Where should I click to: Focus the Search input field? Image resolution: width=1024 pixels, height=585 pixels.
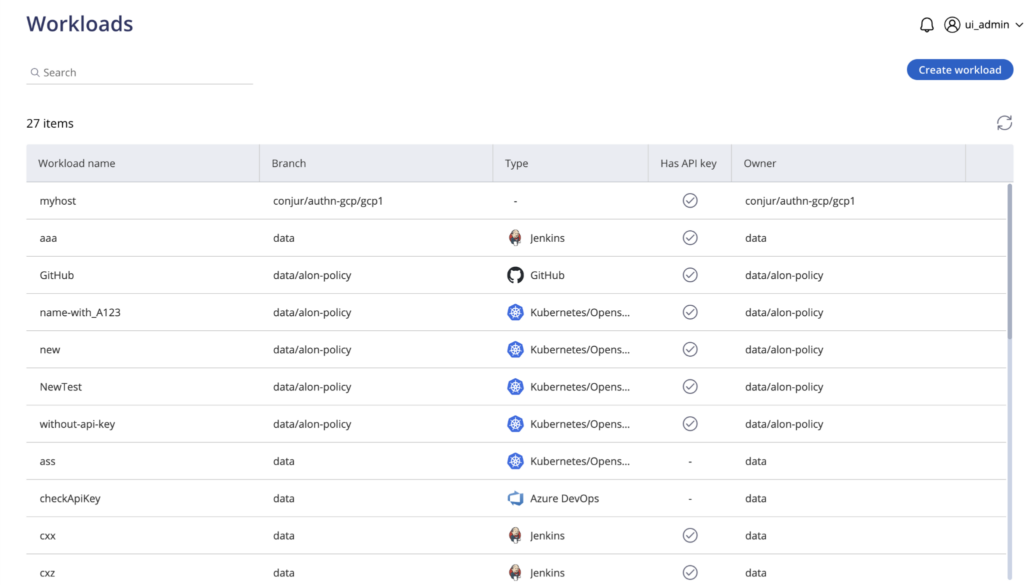[x=140, y=72]
